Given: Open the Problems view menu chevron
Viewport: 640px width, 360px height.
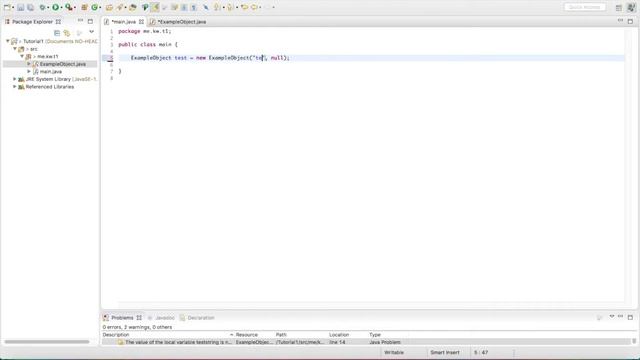Looking at the screenshot, I should (612, 316).
